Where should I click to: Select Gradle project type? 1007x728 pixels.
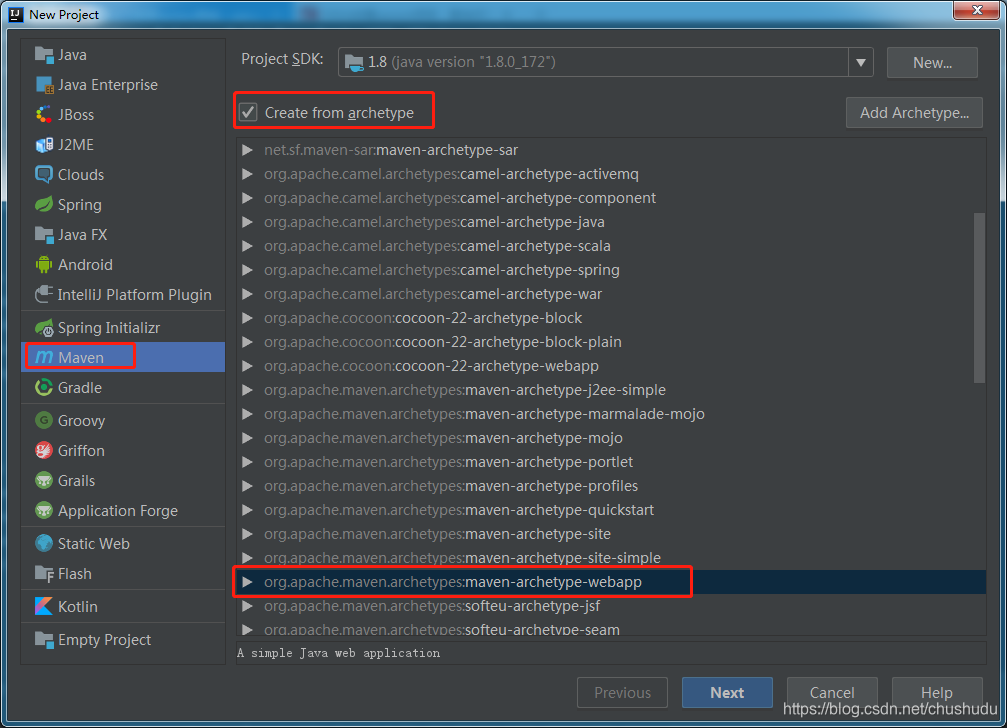(123, 388)
